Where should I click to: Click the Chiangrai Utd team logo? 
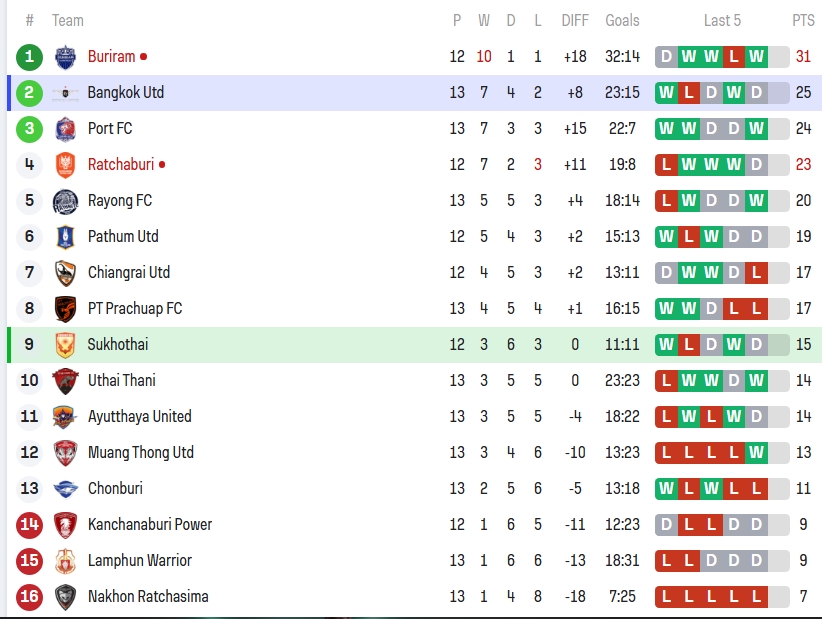click(x=65, y=273)
